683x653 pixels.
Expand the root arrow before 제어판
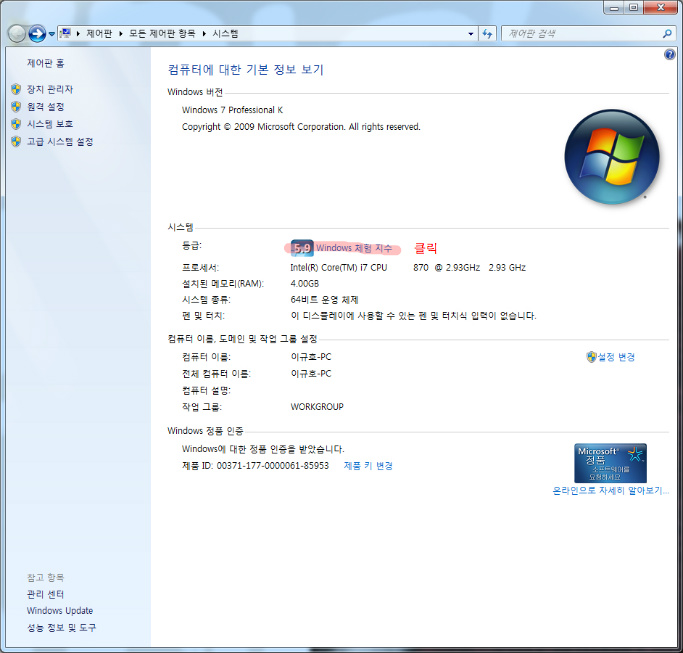click(x=78, y=34)
